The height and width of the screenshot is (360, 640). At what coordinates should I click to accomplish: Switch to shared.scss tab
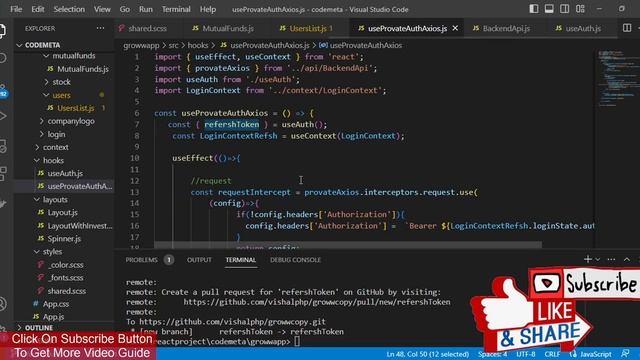point(143,28)
